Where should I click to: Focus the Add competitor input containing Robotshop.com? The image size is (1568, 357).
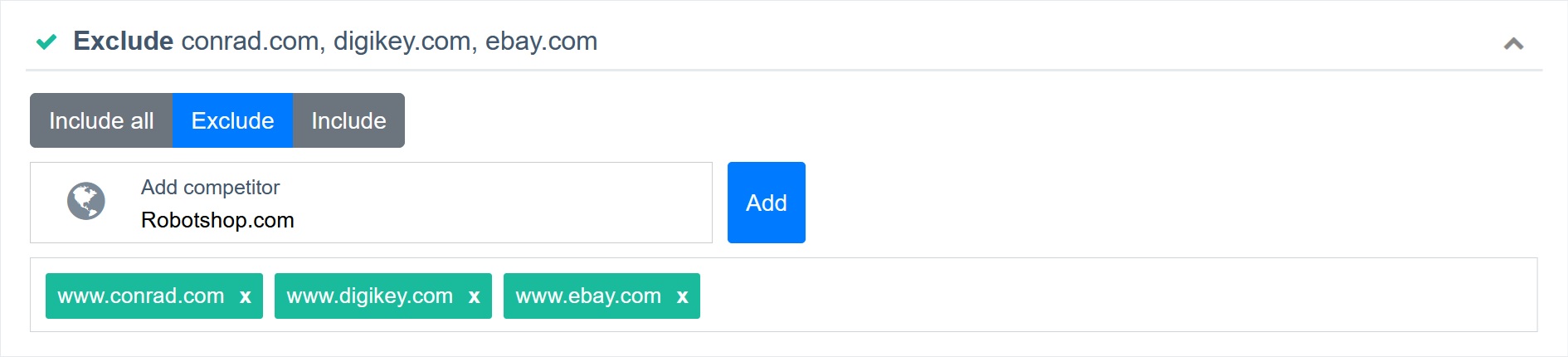pos(371,203)
